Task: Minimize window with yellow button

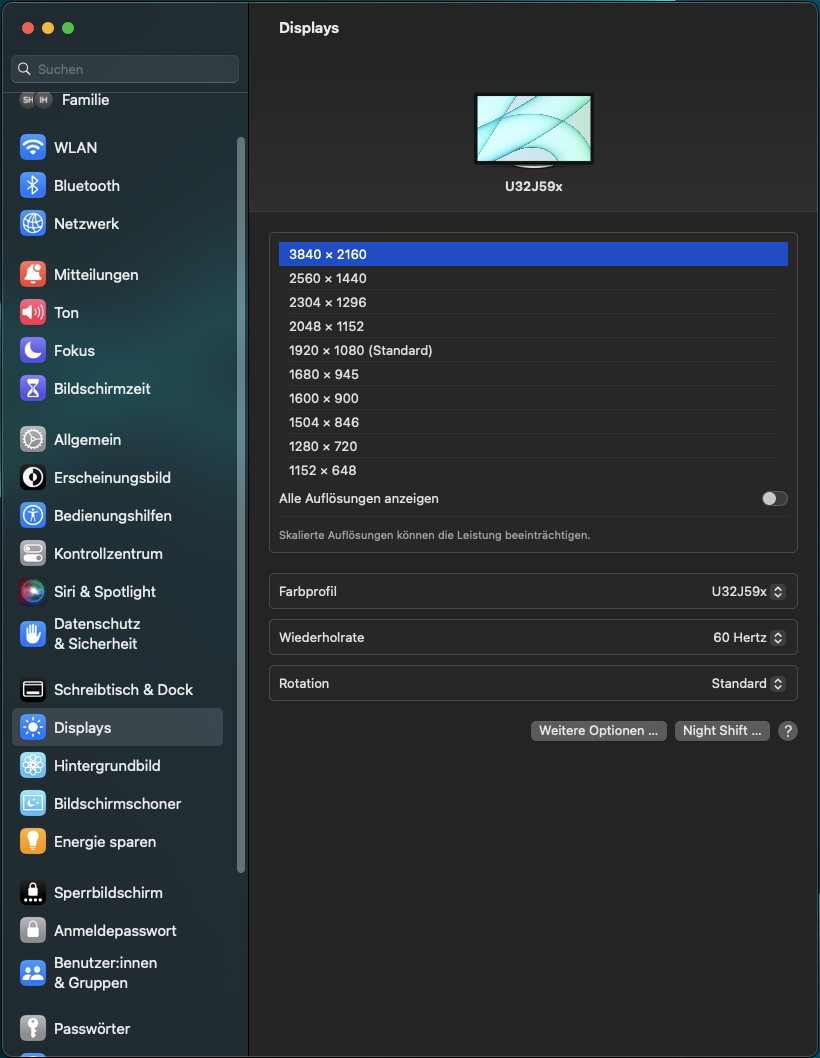Action: (x=48, y=28)
